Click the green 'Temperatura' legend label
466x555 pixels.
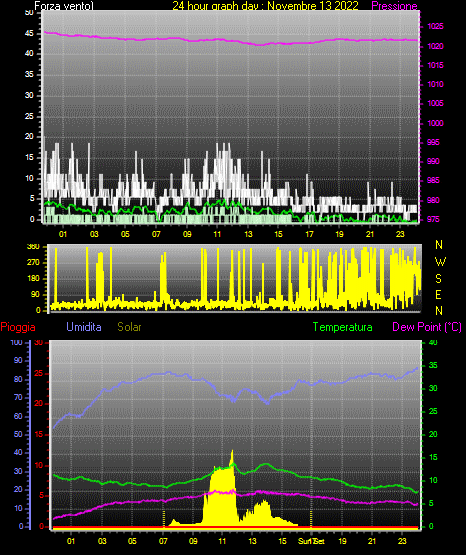[x=342, y=327]
